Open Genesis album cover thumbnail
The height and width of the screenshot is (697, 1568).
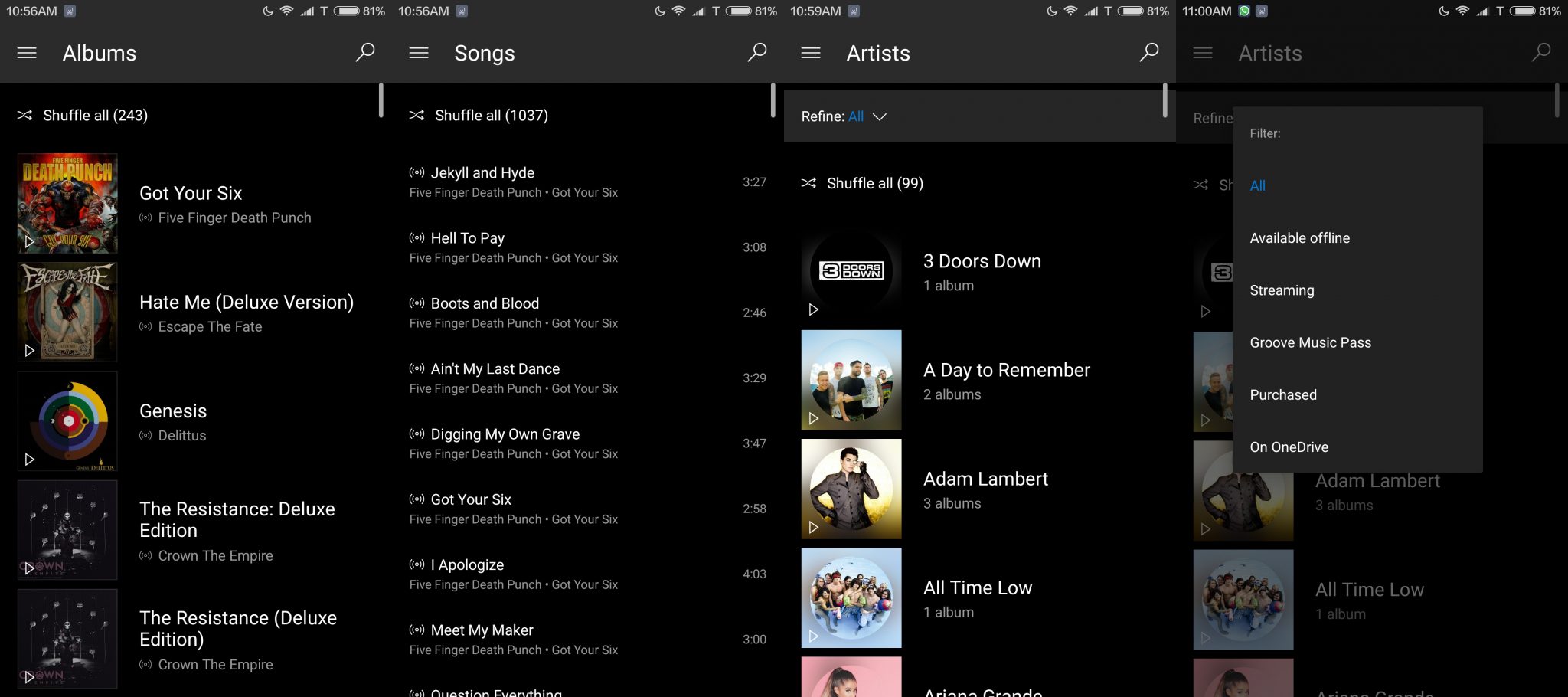coord(67,420)
